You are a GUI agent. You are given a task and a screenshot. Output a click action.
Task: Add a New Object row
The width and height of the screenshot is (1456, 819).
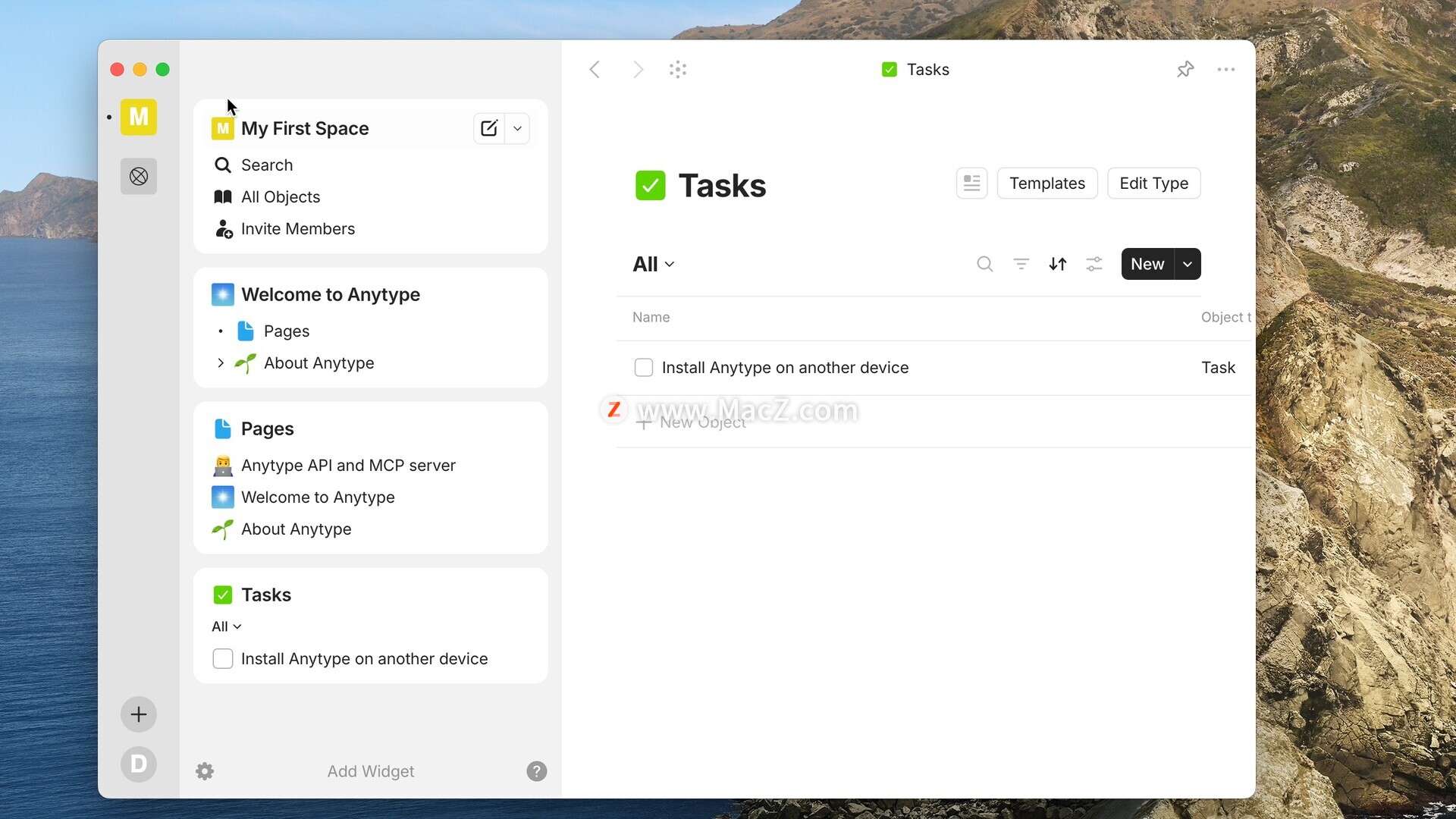(692, 422)
